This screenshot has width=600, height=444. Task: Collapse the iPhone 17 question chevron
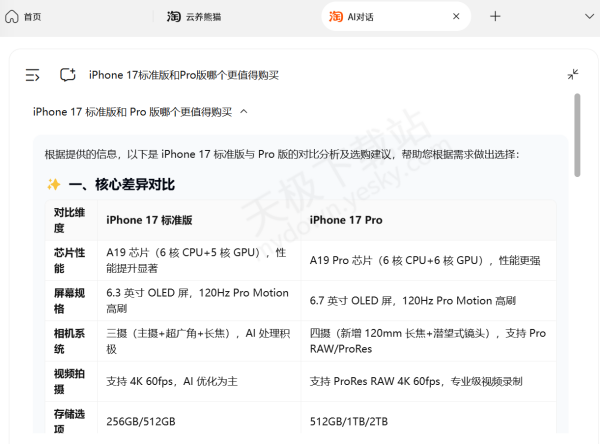click(244, 111)
